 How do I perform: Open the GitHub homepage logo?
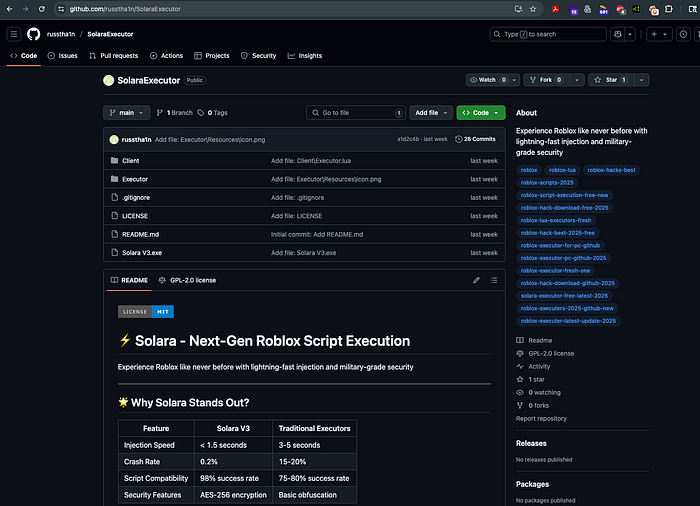[33, 34]
